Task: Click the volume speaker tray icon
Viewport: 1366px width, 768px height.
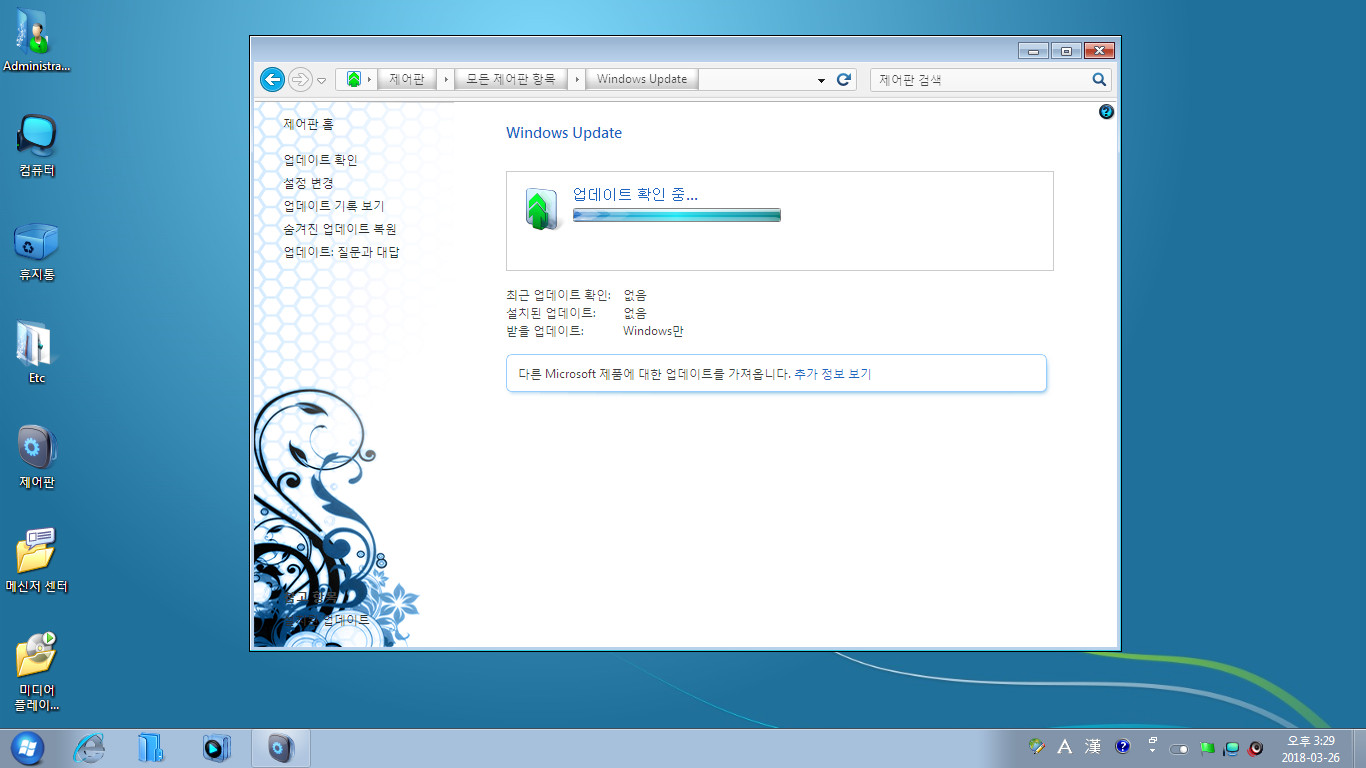Action: coord(1256,748)
